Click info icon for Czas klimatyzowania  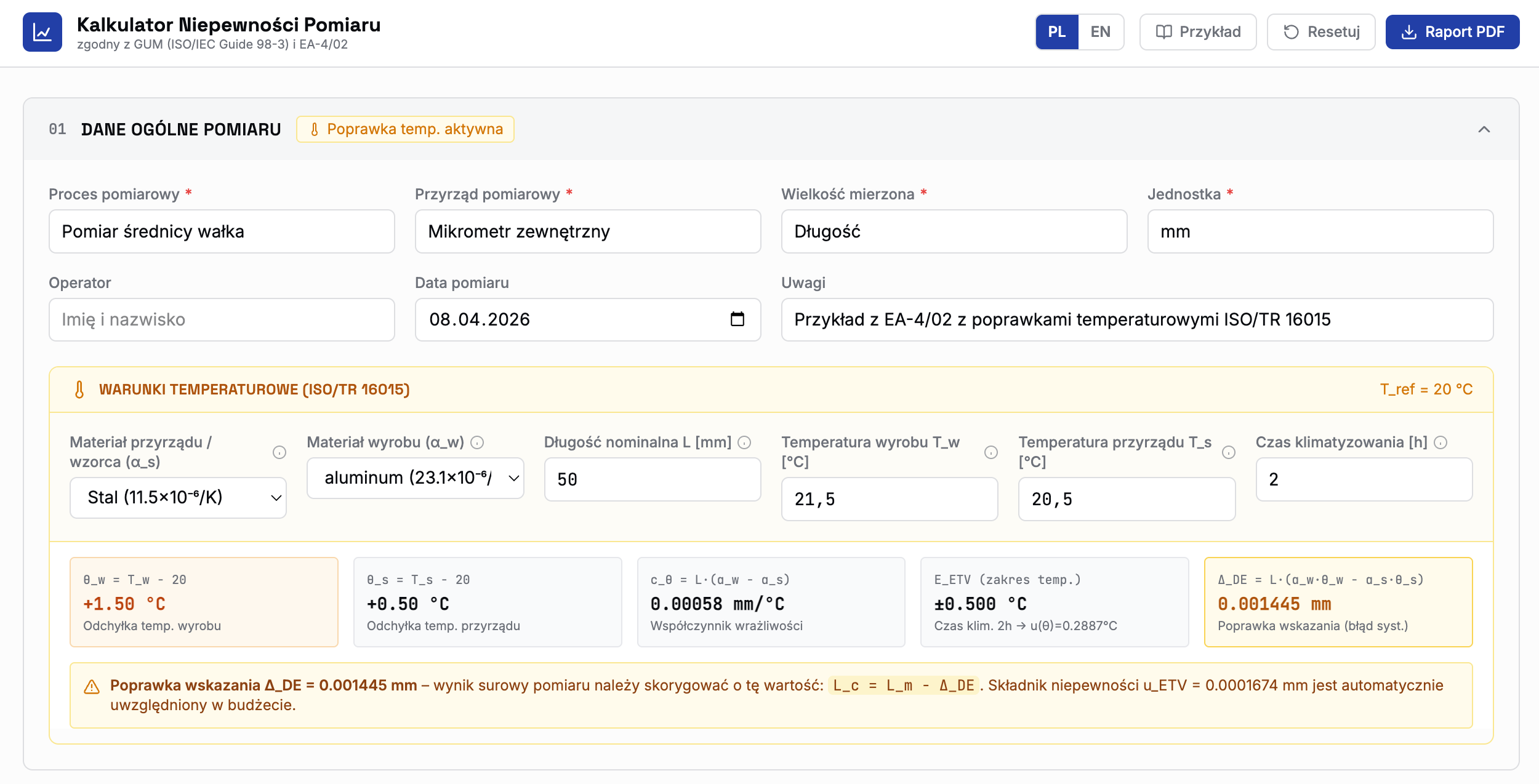(1441, 442)
